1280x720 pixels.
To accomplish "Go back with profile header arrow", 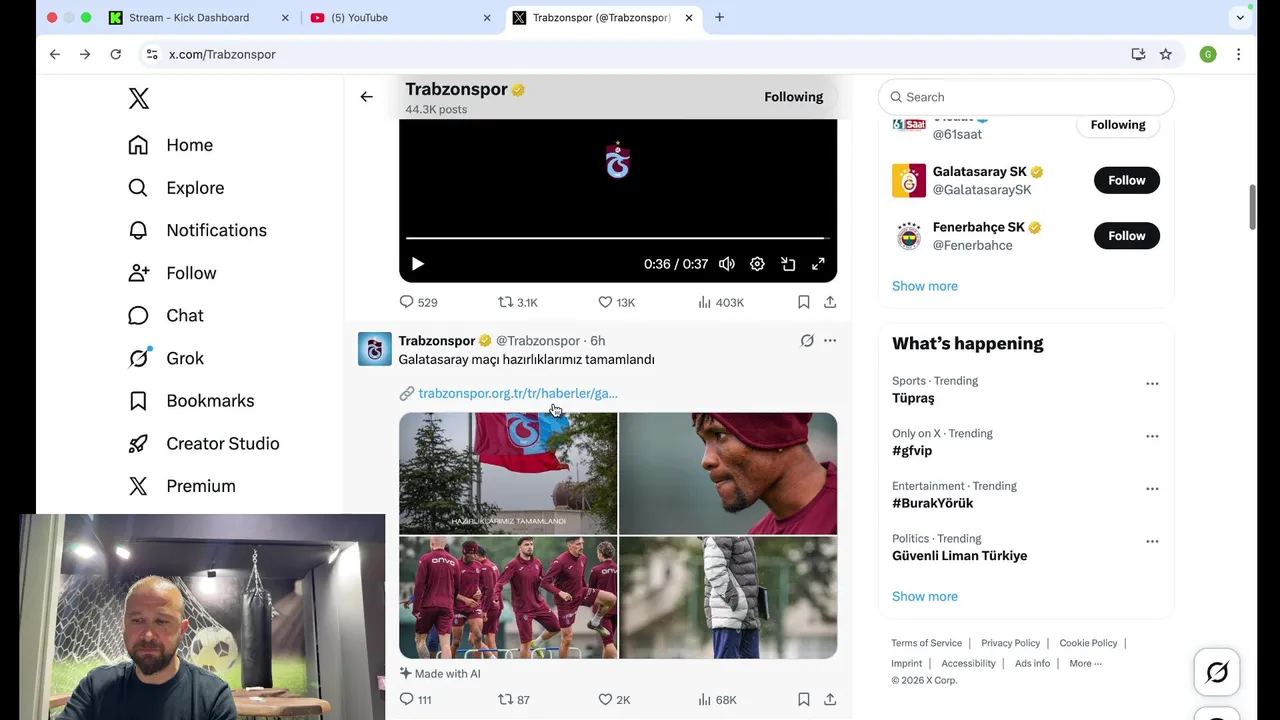I will click(367, 97).
